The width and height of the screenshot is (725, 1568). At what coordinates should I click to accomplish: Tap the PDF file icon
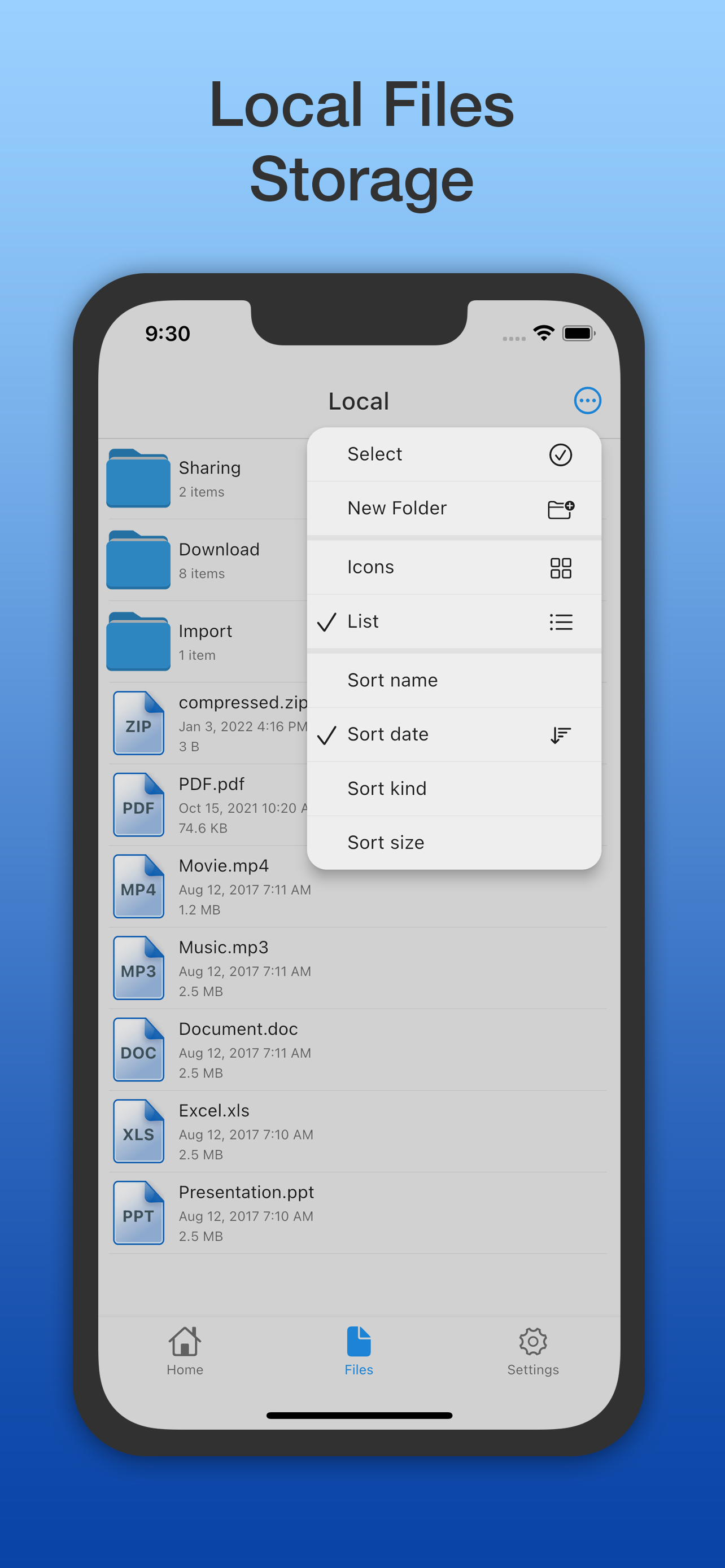click(139, 805)
